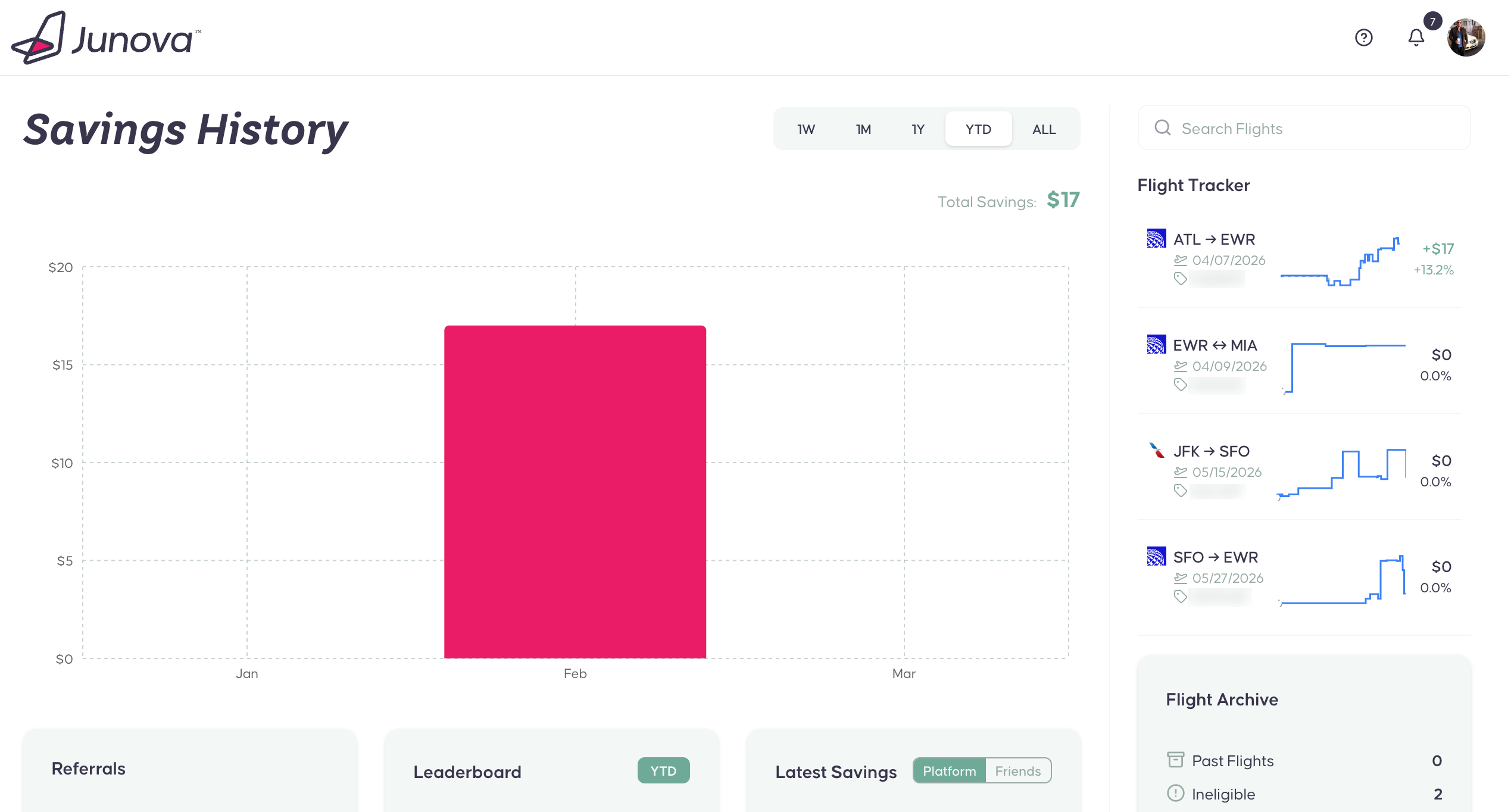Click the Ineligible alert circle icon
This screenshot has height=812, width=1511.
coord(1175,793)
